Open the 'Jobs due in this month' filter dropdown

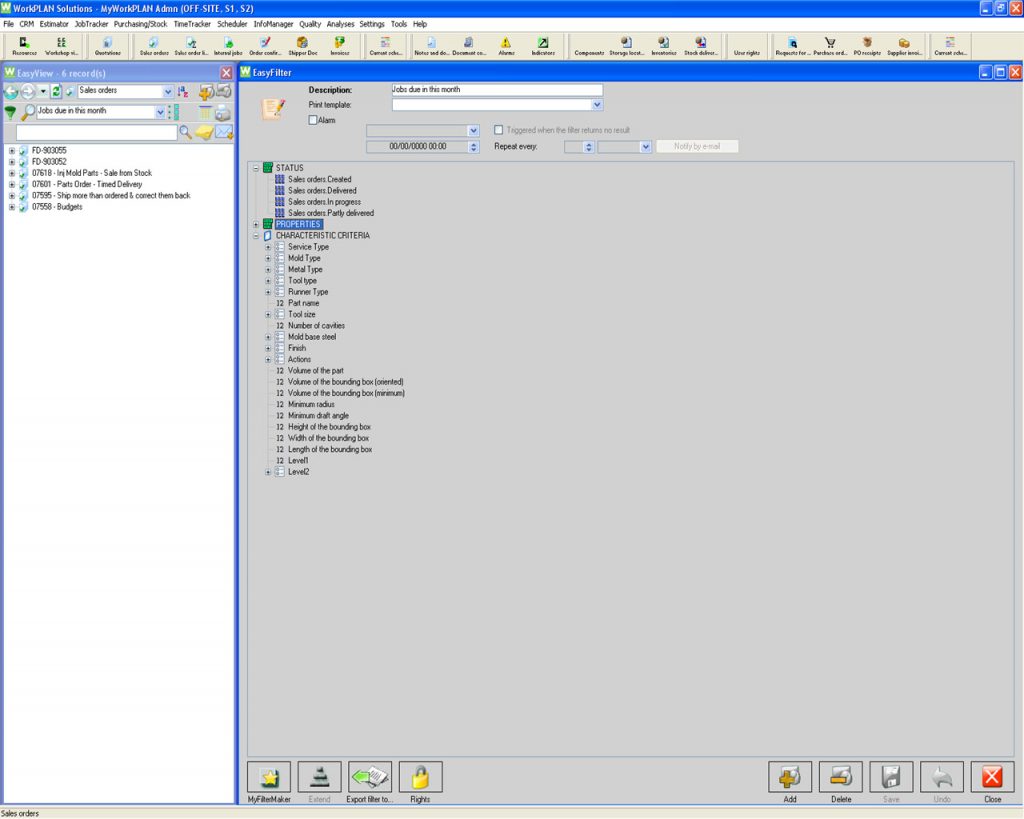point(160,112)
